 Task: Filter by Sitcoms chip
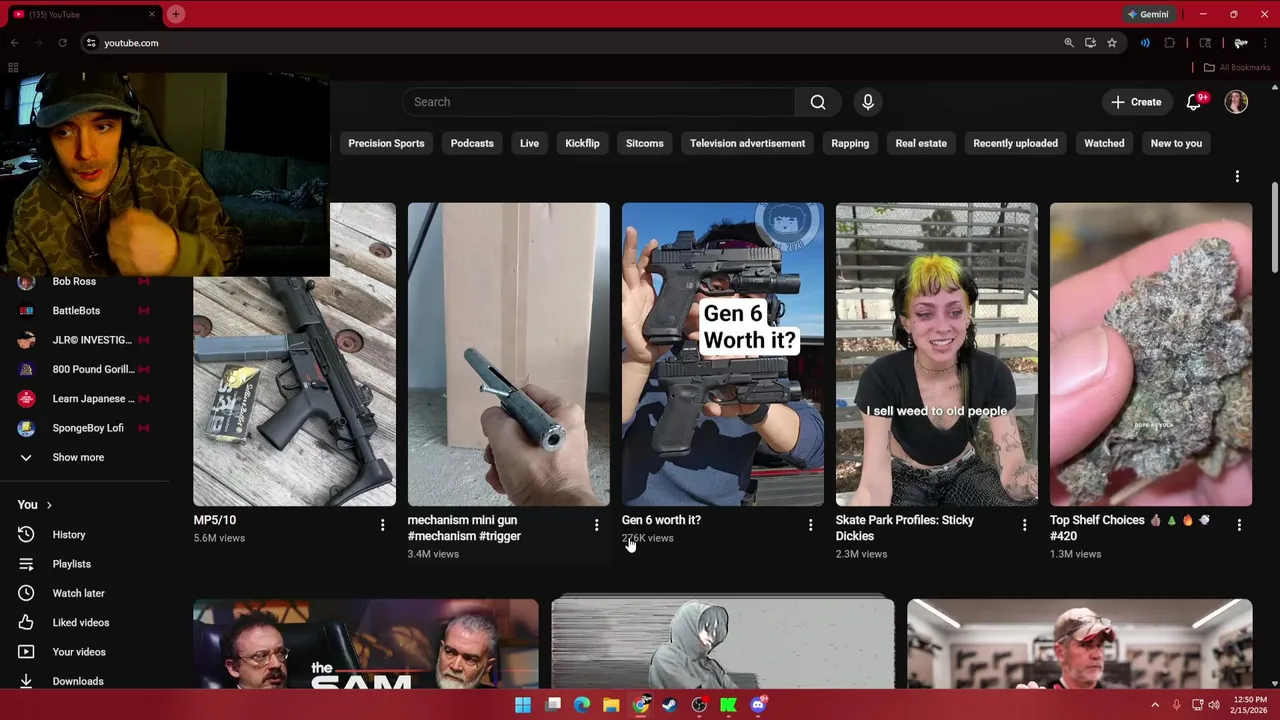[x=645, y=143]
